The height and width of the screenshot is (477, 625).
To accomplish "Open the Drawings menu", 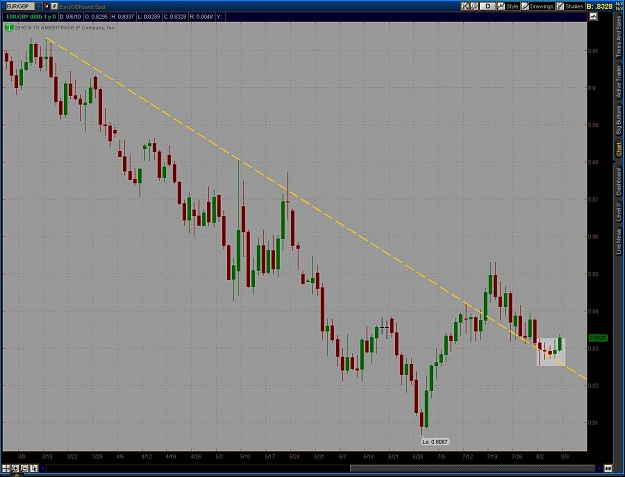I will [542, 6].
